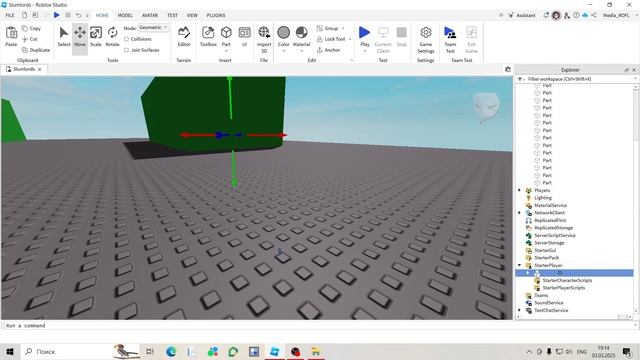Open the Toolbox panel
This screenshot has width=640, height=360.
pyautogui.click(x=208, y=37)
